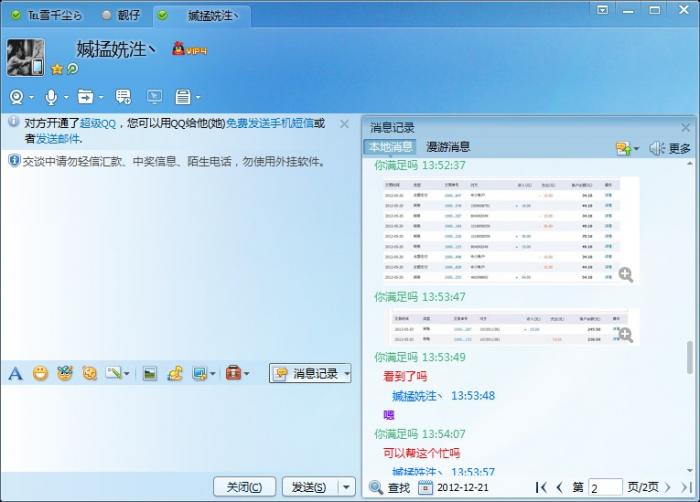This screenshot has width=700, height=502.
Task: Expand the applications dropdown arrow in the top toolbar
Action: [x=198, y=97]
